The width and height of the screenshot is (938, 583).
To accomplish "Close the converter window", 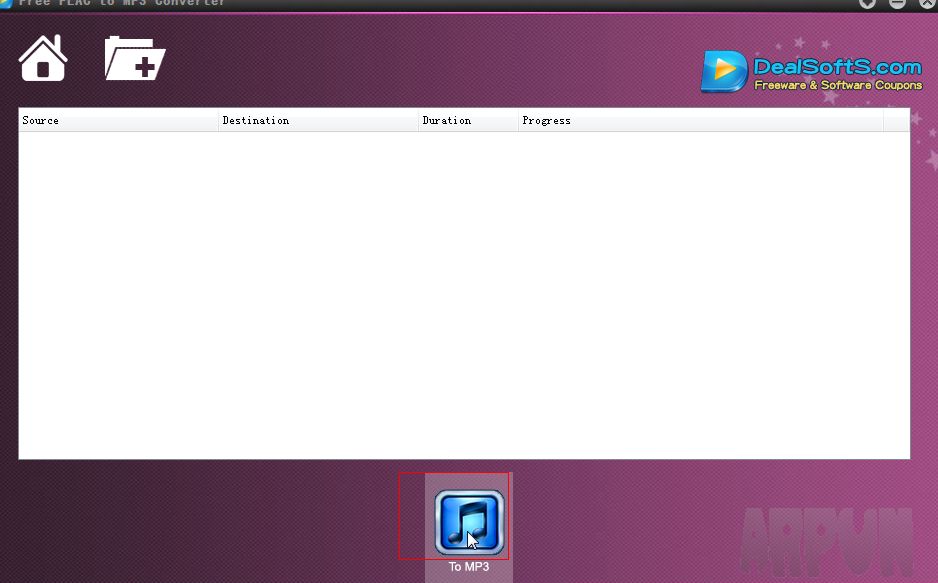I will coord(928,3).
